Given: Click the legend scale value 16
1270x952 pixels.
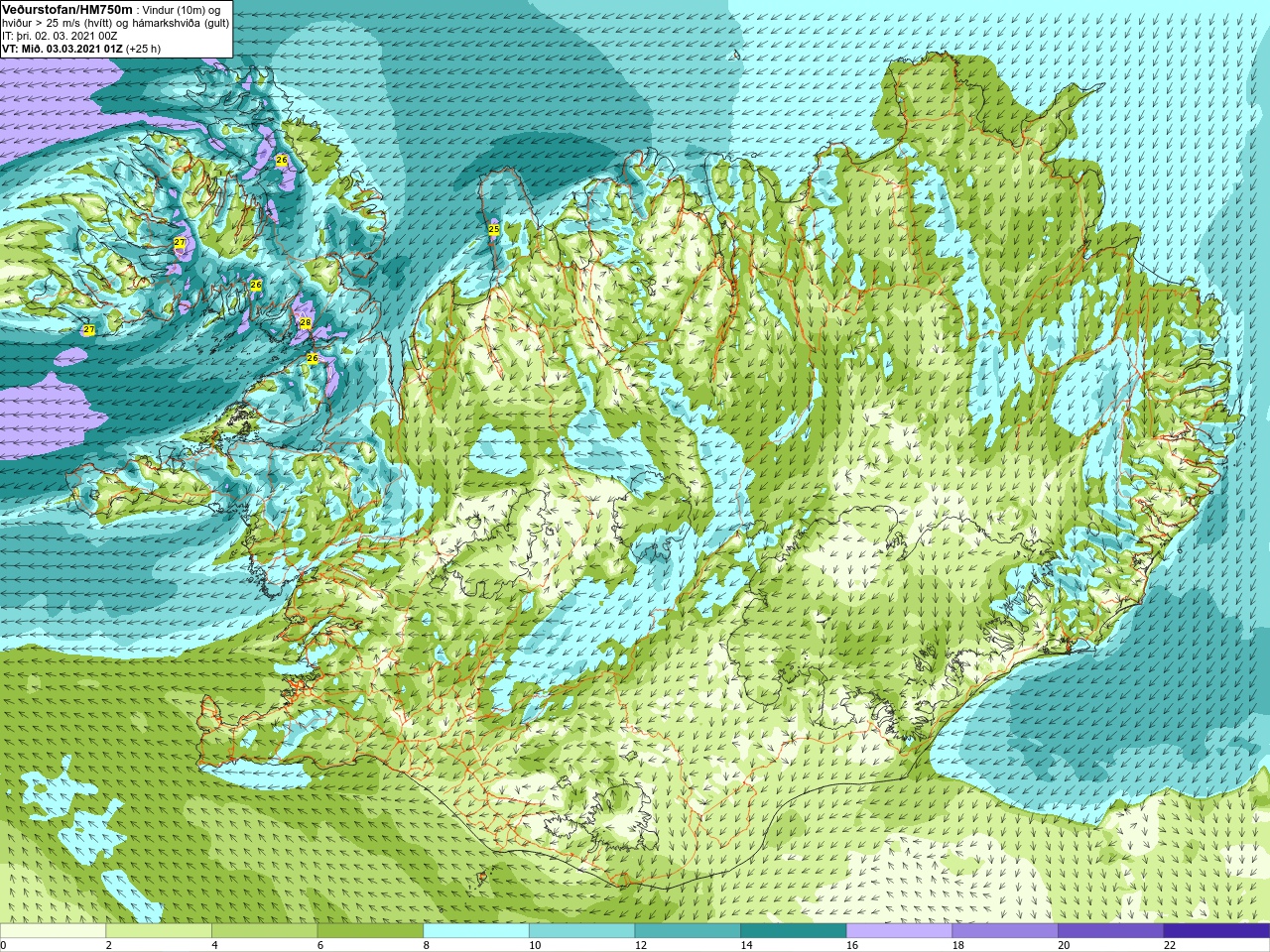Looking at the screenshot, I should click(x=852, y=945).
